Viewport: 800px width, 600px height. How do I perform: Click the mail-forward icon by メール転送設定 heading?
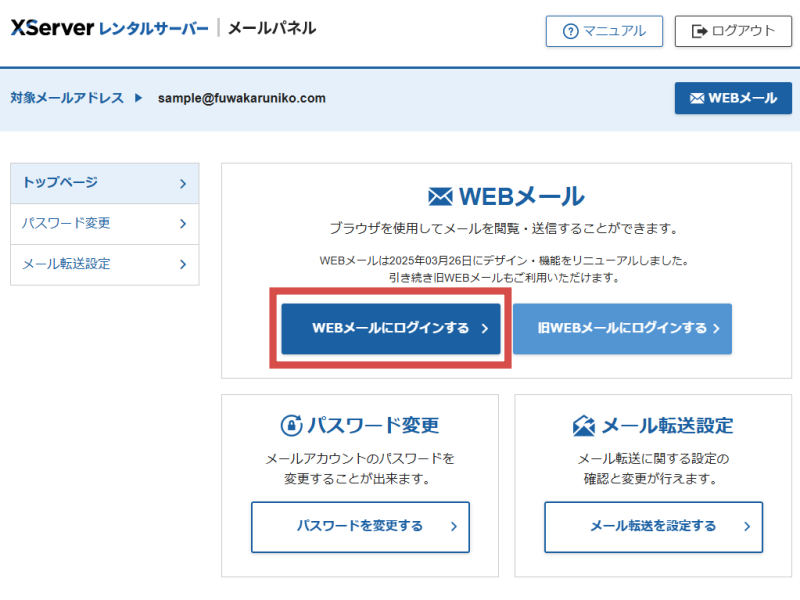[584, 426]
